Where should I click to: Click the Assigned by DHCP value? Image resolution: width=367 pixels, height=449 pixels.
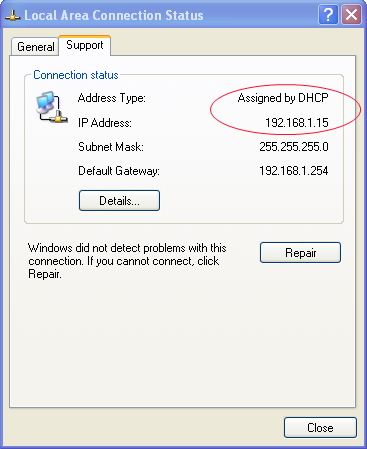tap(283, 98)
